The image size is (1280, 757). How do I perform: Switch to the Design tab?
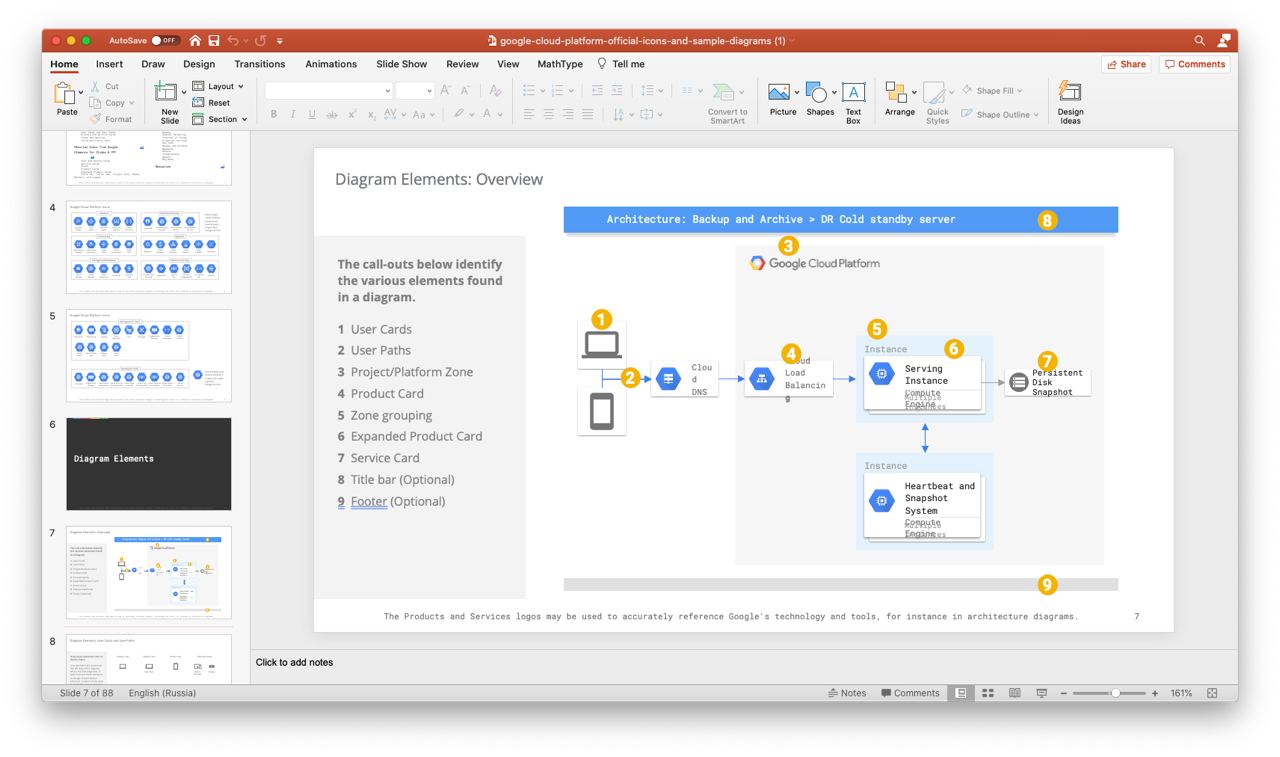[199, 64]
